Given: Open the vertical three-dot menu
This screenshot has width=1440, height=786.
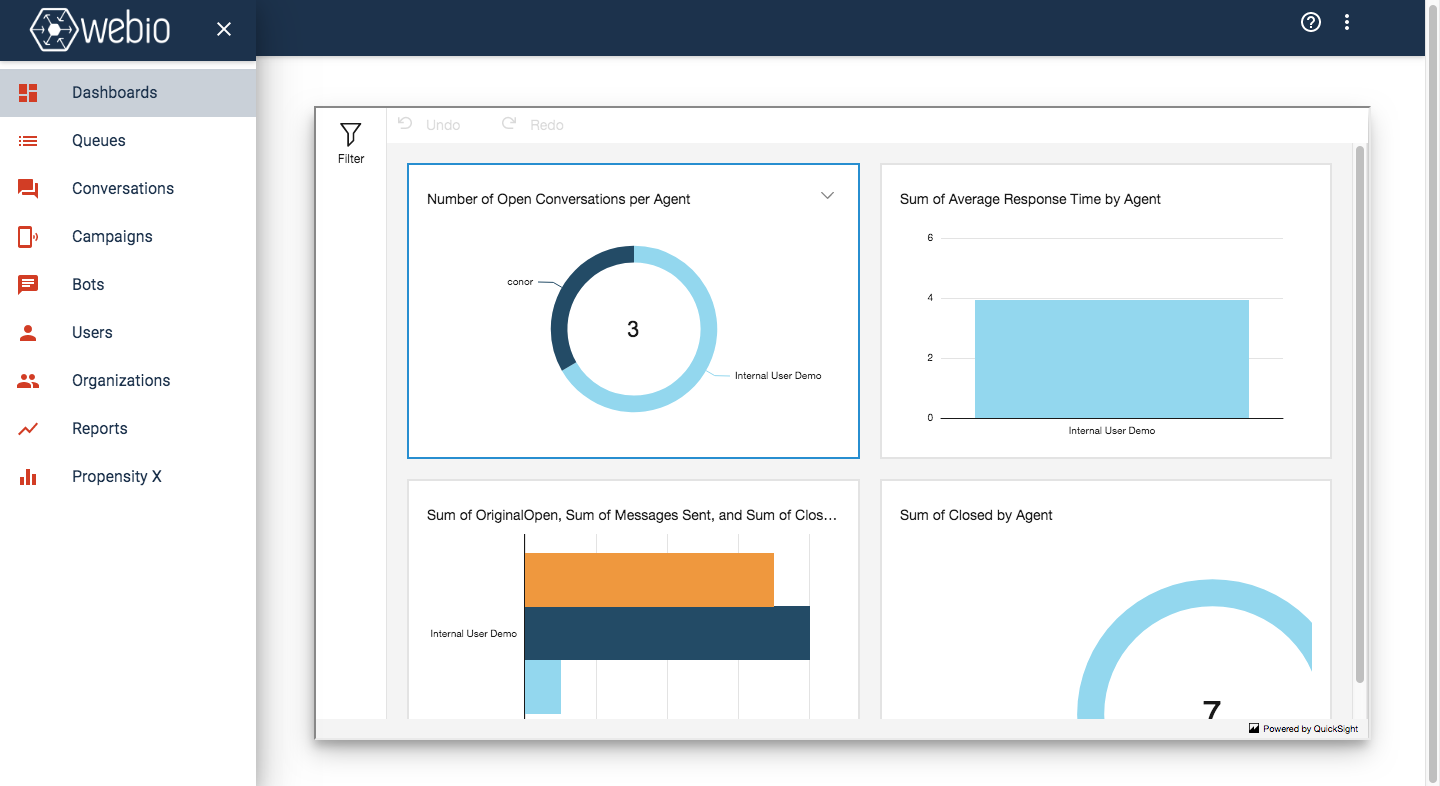Looking at the screenshot, I should click(1347, 22).
